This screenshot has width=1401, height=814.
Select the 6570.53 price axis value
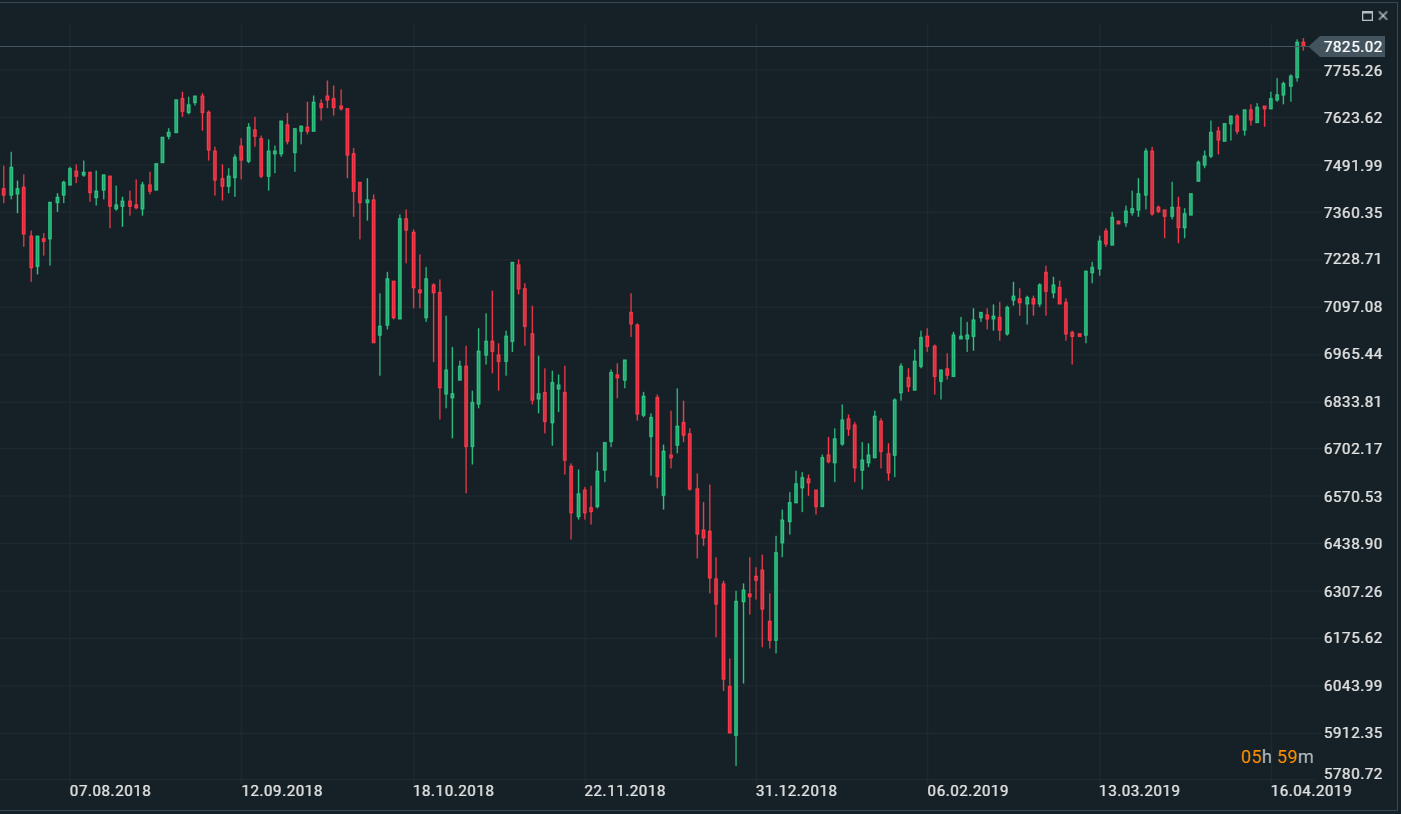coord(1352,497)
